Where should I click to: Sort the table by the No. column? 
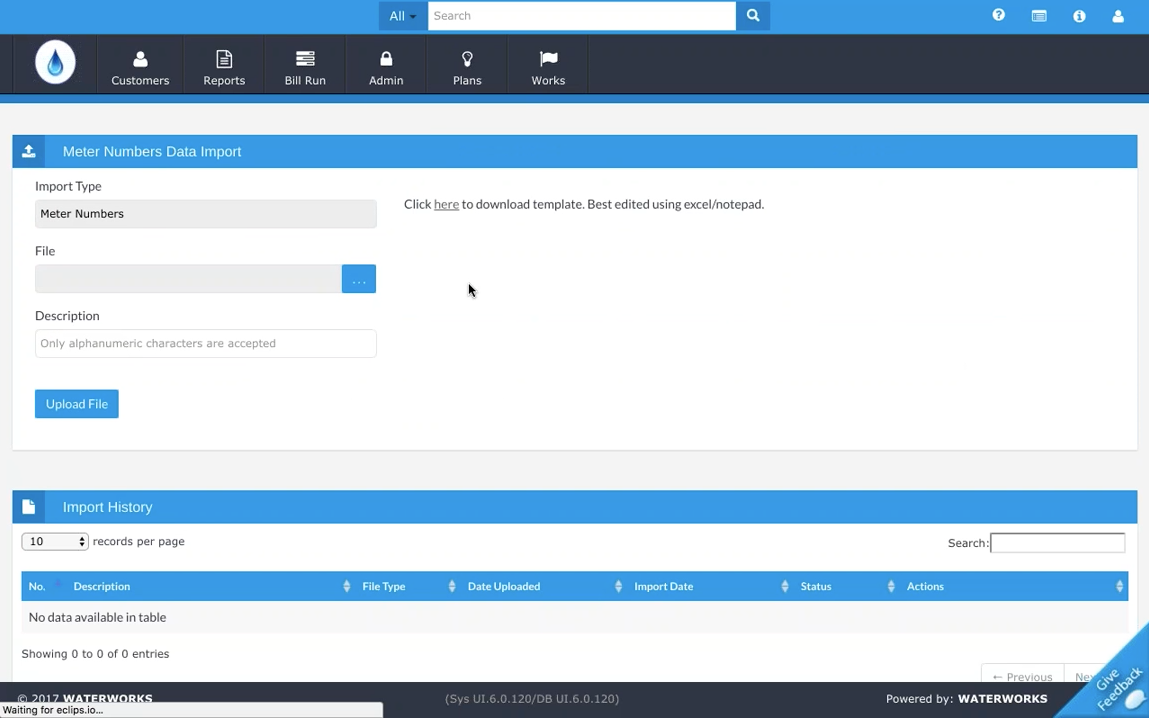click(45, 586)
